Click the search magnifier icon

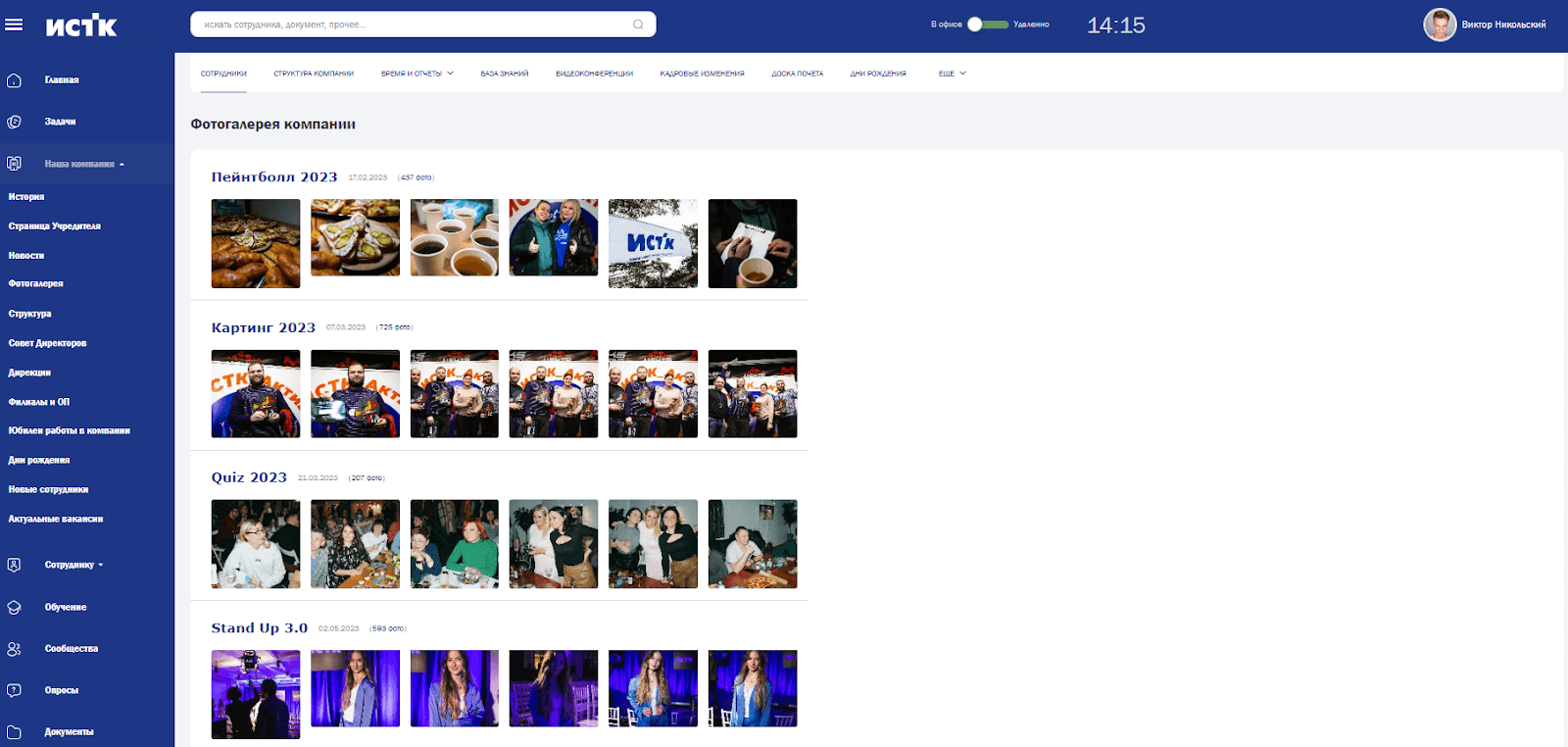pos(638,25)
